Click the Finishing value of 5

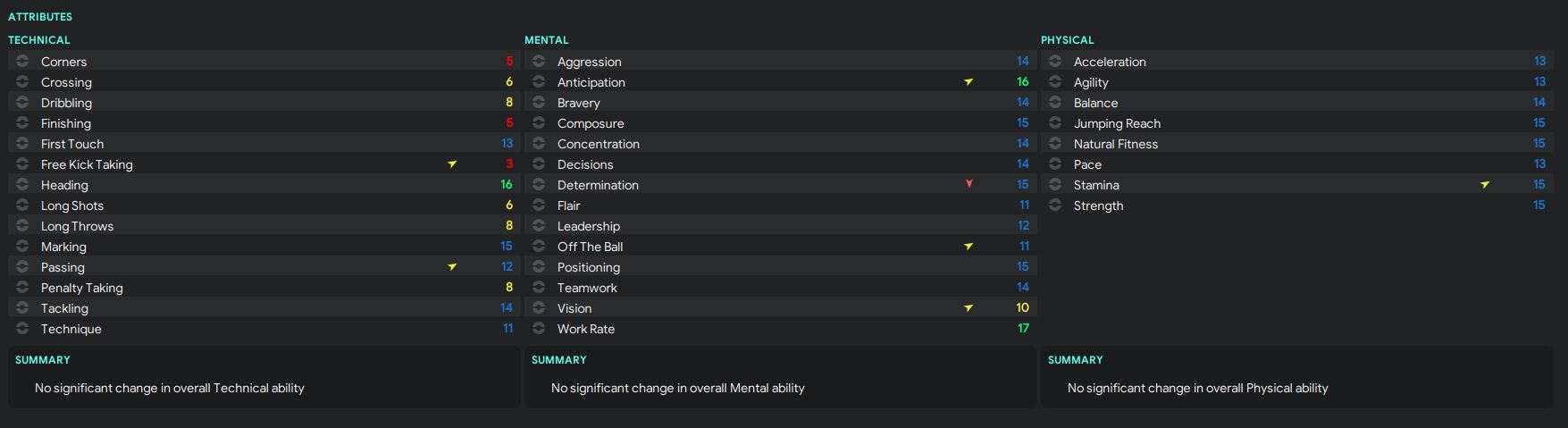click(509, 123)
